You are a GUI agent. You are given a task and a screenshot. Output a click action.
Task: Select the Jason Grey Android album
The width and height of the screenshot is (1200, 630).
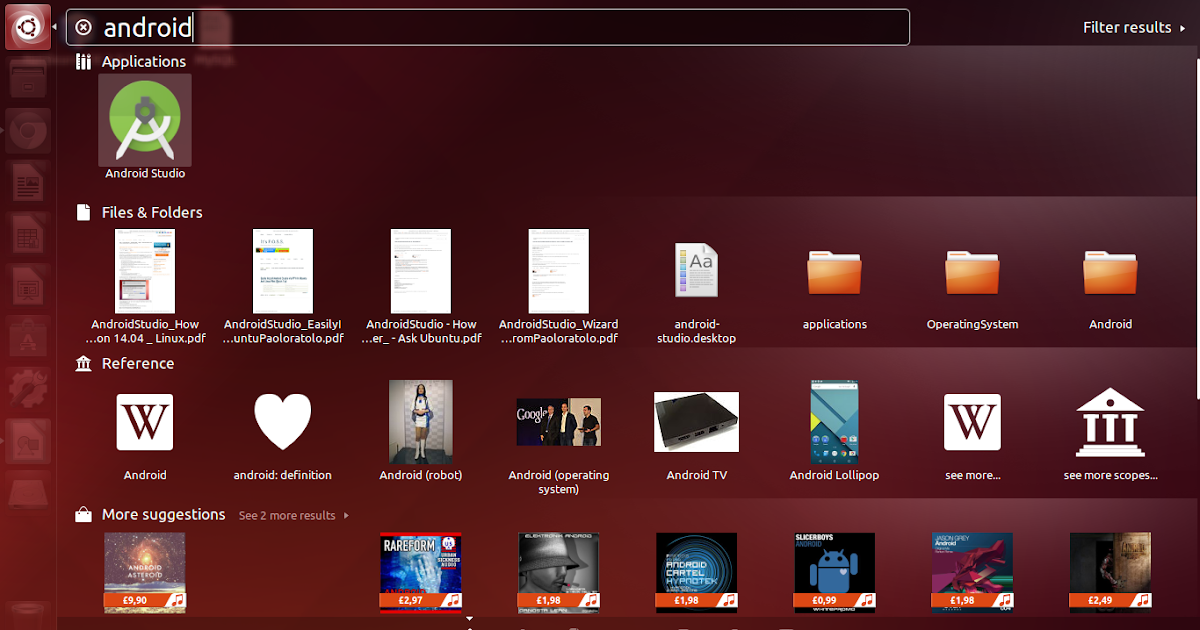tap(972, 571)
